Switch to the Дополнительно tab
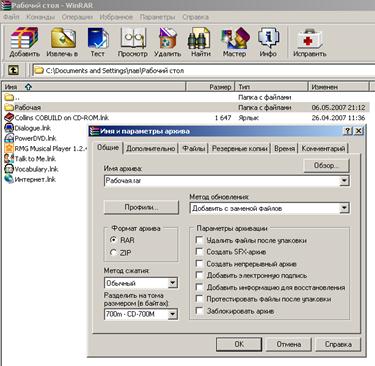 pyautogui.click(x=151, y=149)
